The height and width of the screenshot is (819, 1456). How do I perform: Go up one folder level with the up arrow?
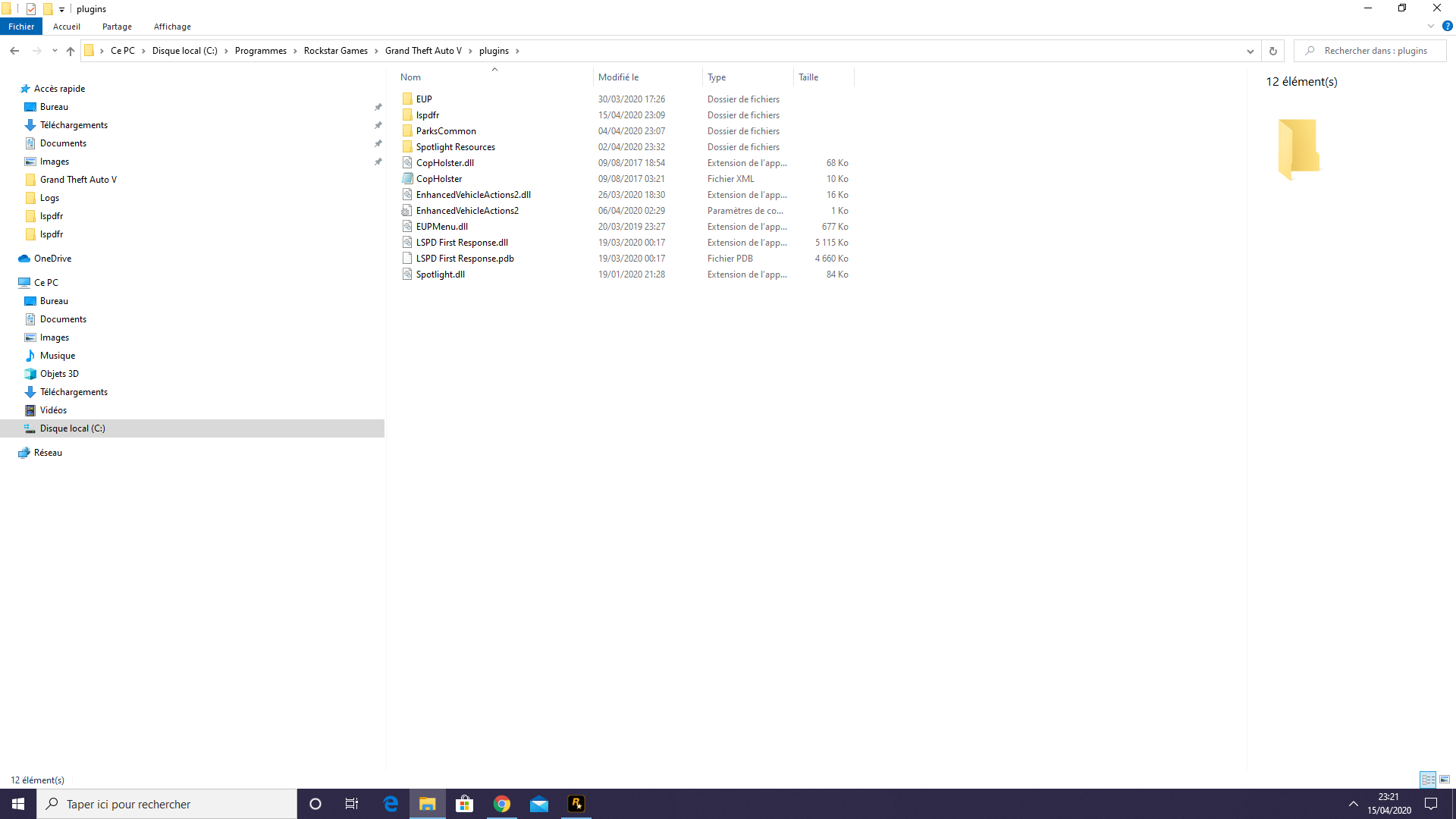click(71, 51)
